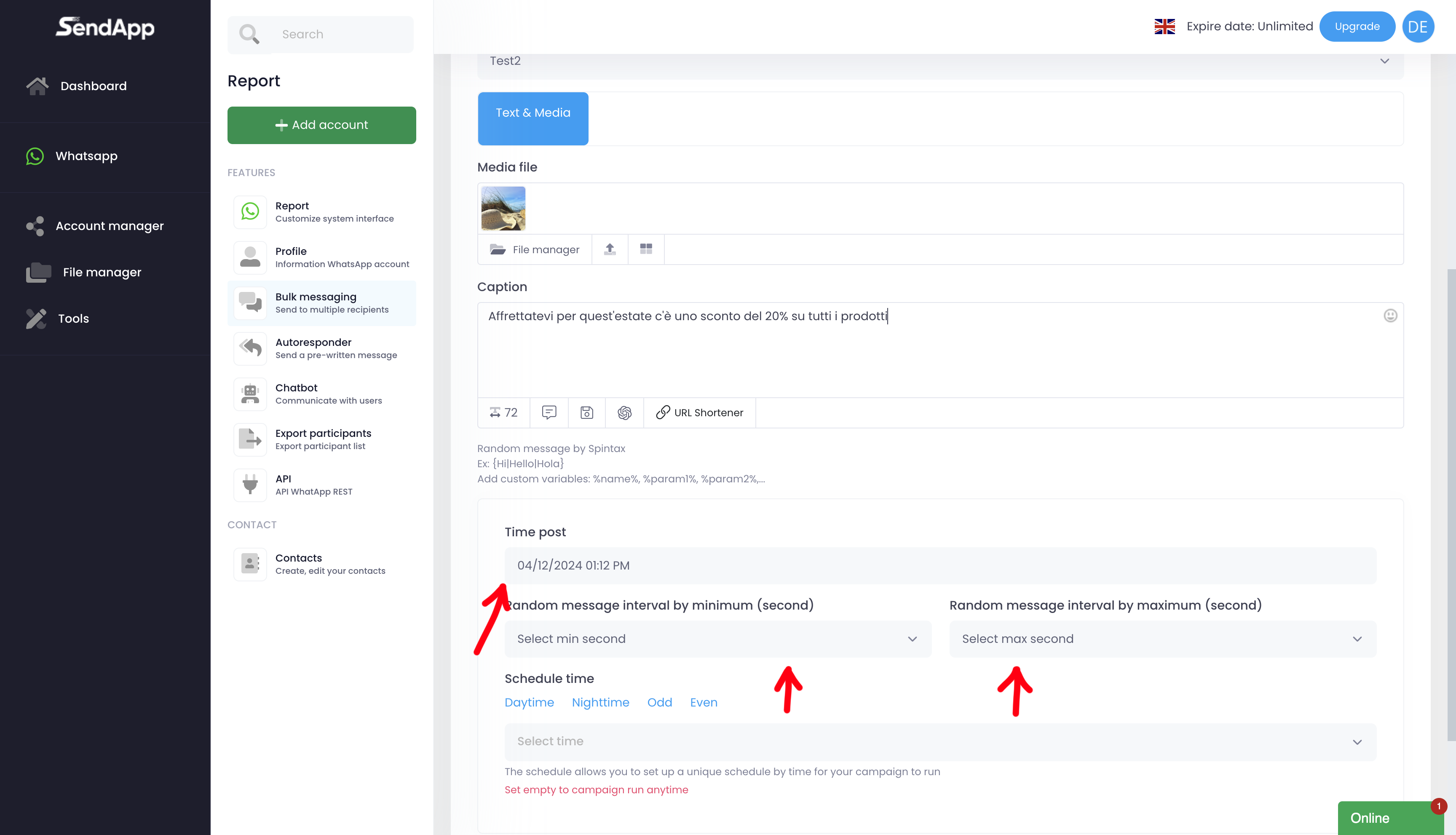Open the DE user avatar menu
This screenshot has height=835, width=1456.
[1418, 27]
